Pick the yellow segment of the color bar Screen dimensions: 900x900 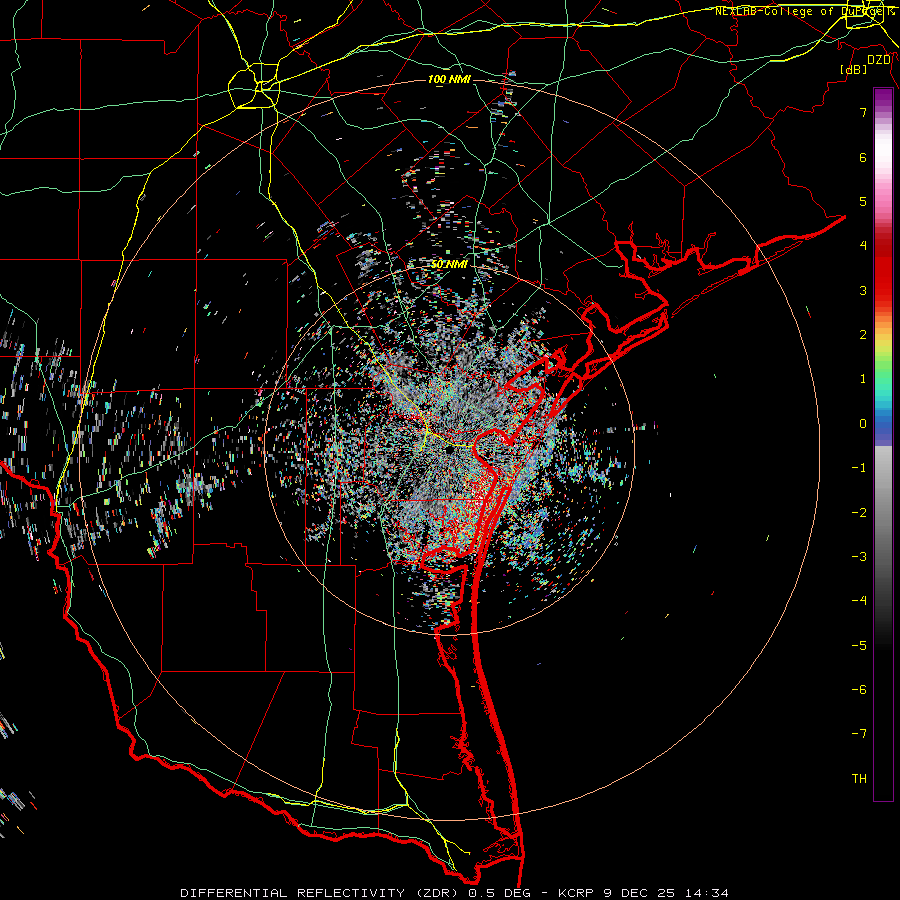tap(883, 344)
